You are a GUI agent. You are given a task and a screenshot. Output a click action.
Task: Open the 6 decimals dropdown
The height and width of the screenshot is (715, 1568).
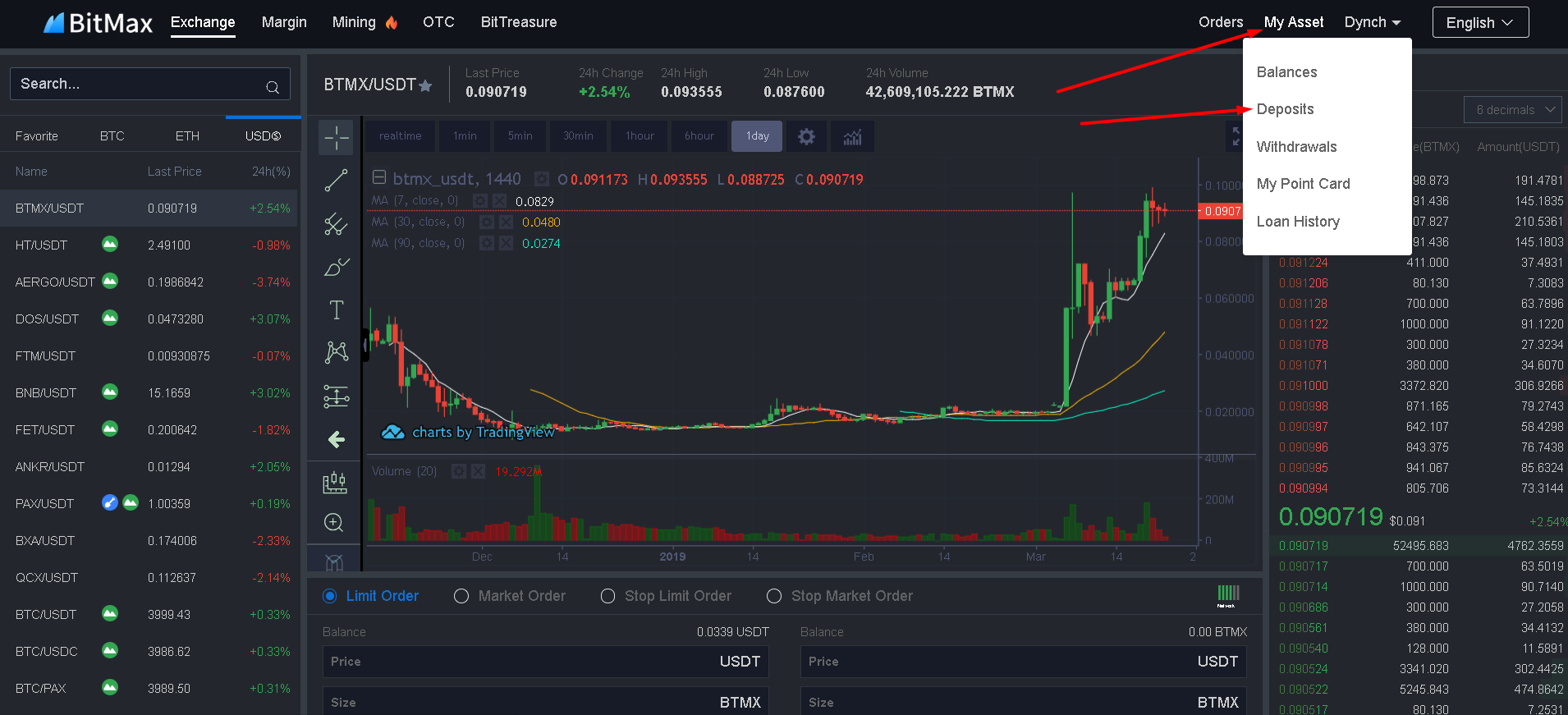pyautogui.click(x=1513, y=110)
